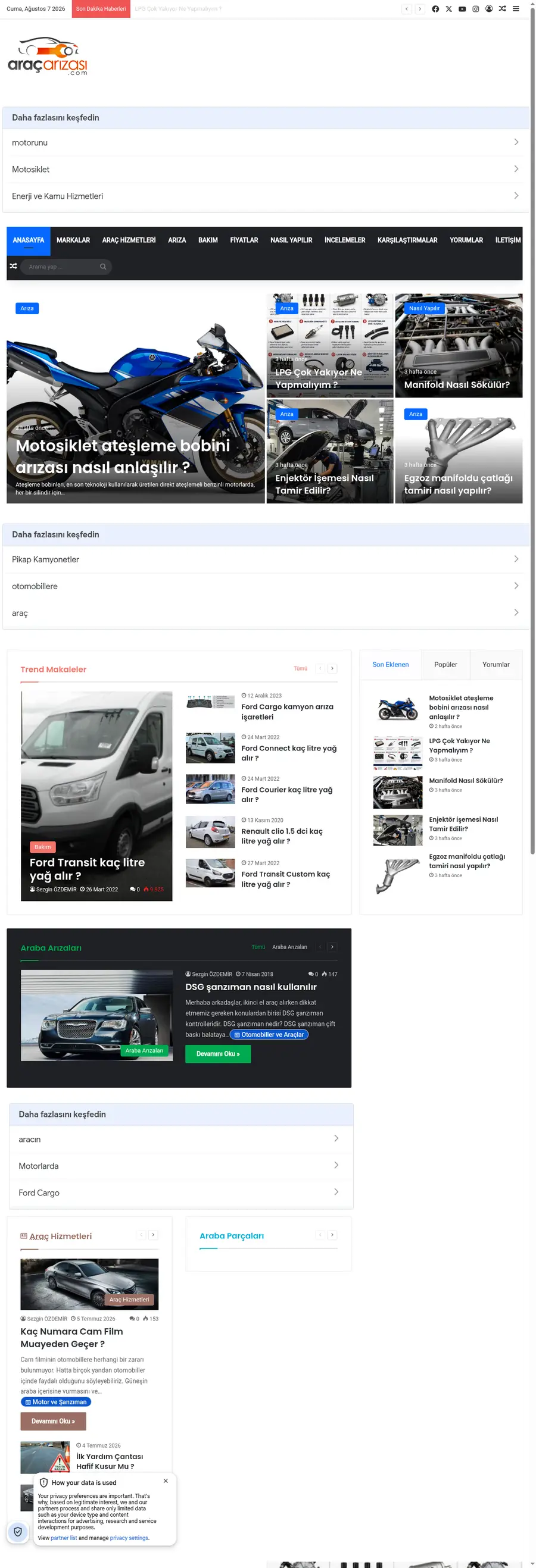Screen dimensions: 536x1568
Task: Click the Son Dakika Haberleri label
Action: [x=101, y=9]
